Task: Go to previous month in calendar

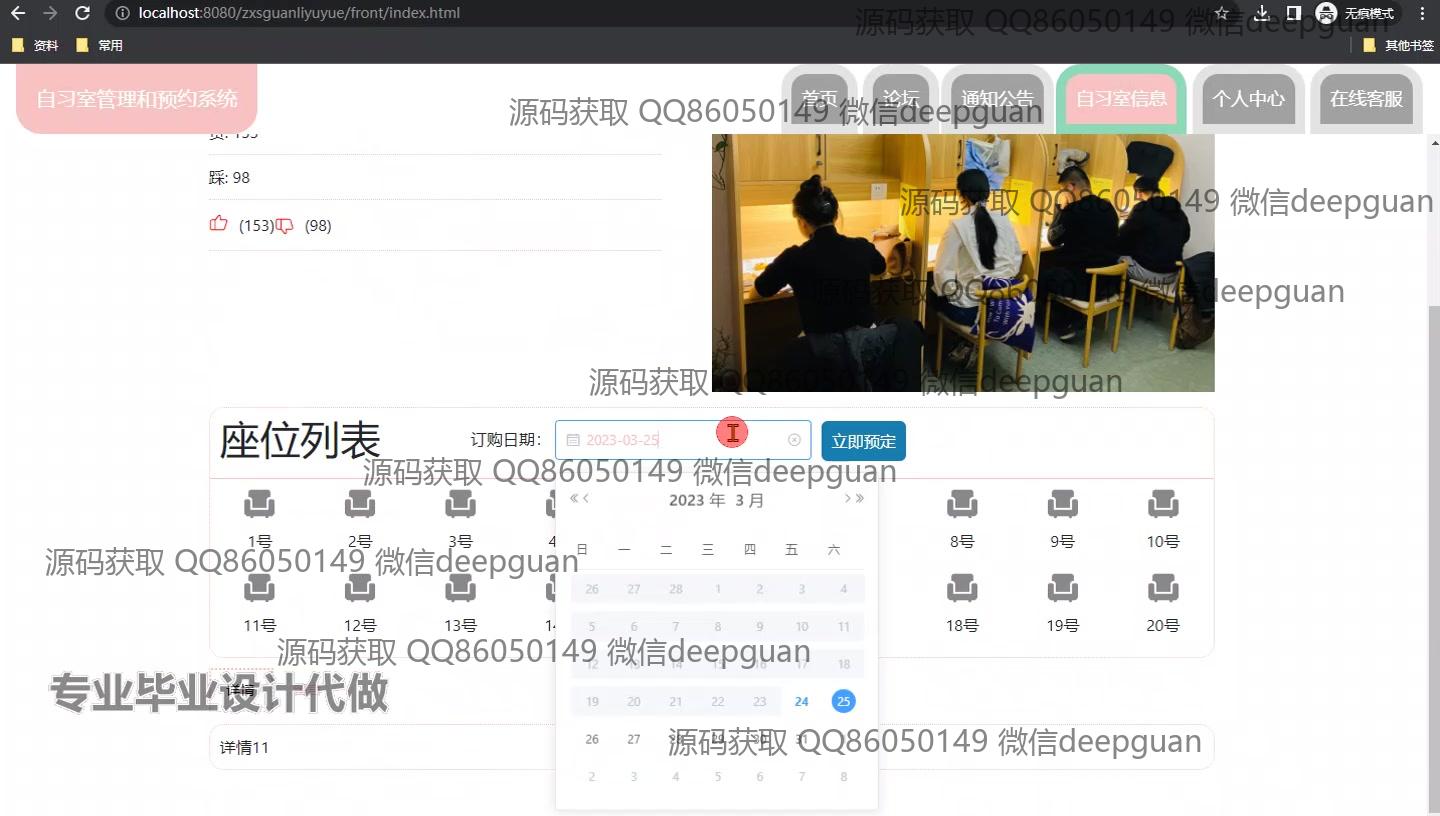Action: tap(586, 499)
